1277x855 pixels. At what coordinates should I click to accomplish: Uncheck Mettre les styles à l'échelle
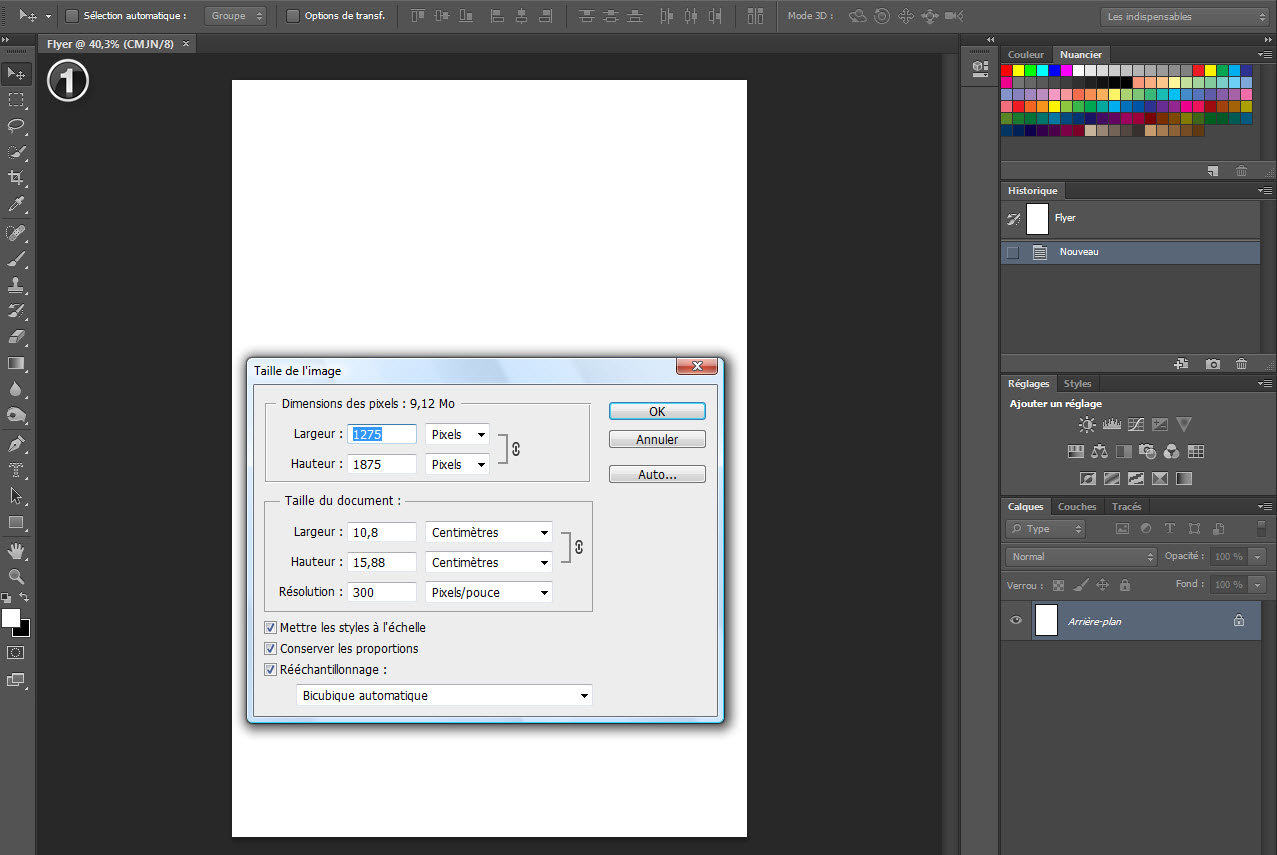[271, 628]
